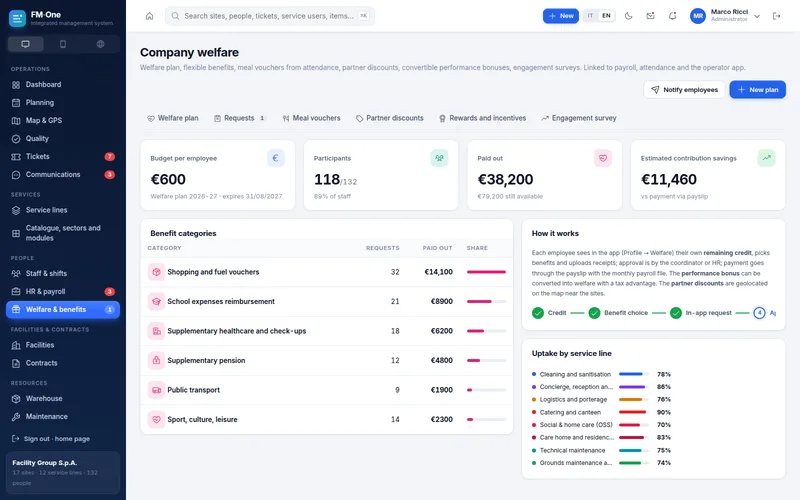Click Supplementary pension category icon
800x500 pixels.
tap(156, 361)
